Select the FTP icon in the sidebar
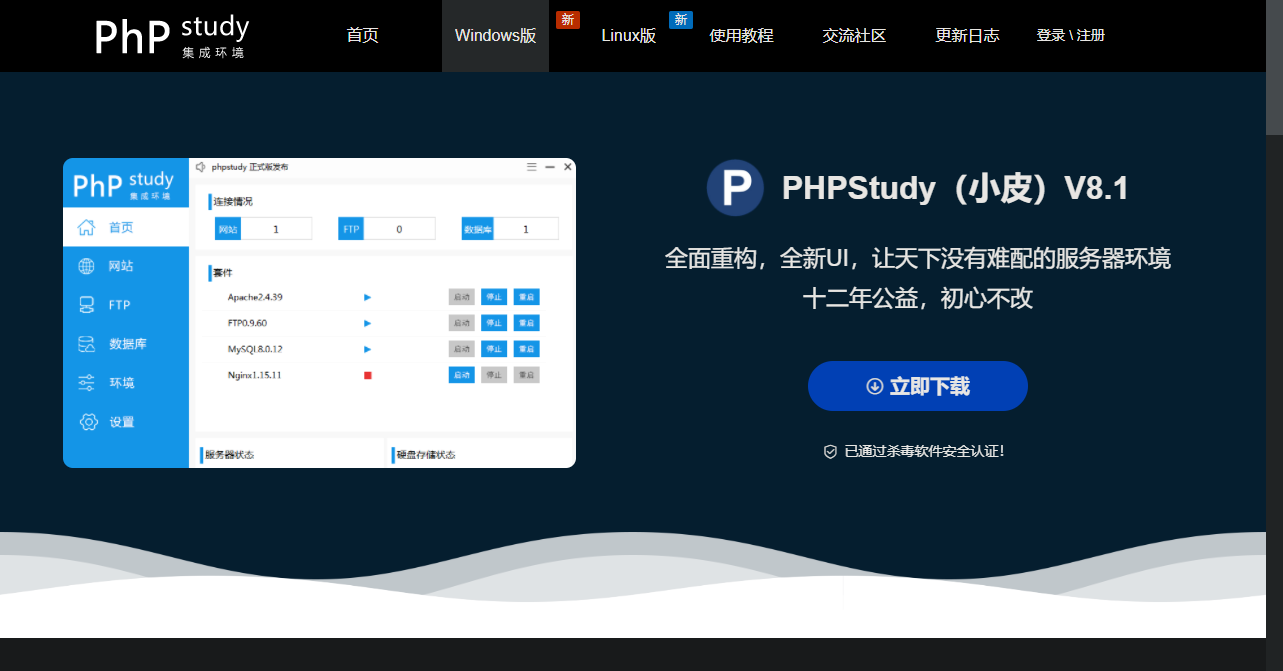The width and height of the screenshot is (1283, 671). coord(87,304)
